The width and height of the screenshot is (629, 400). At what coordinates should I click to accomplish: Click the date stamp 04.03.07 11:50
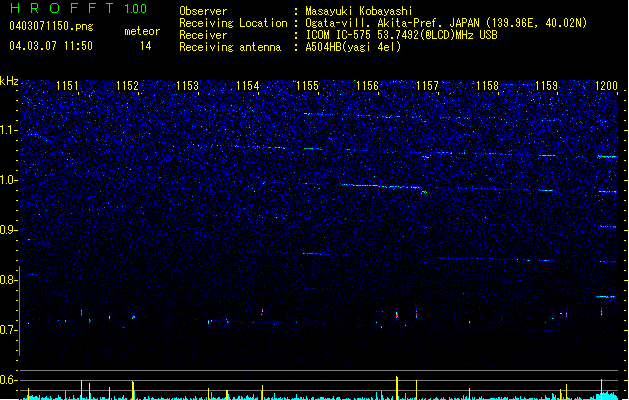pos(51,46)
